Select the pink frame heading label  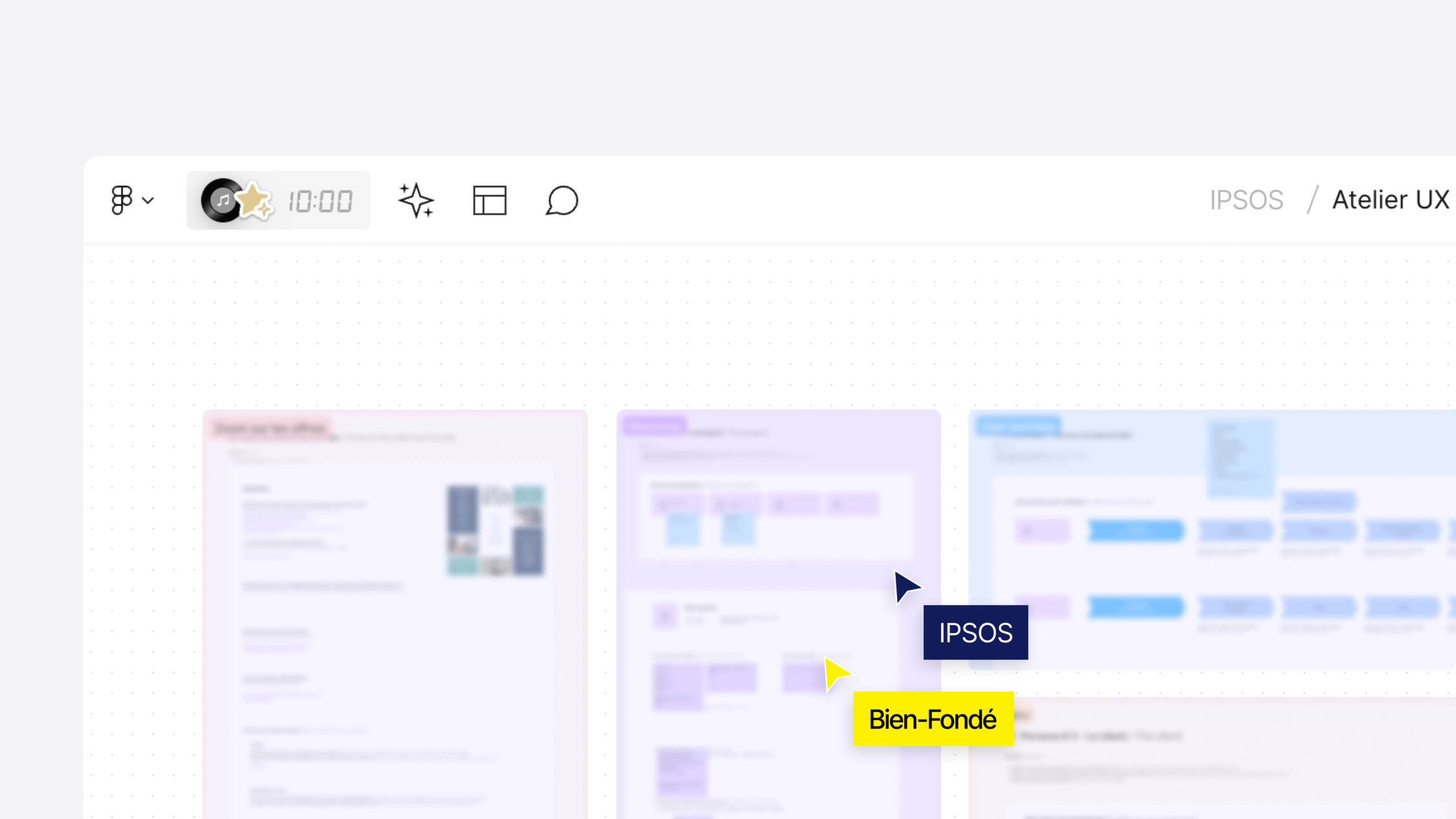tap(271, 428)
